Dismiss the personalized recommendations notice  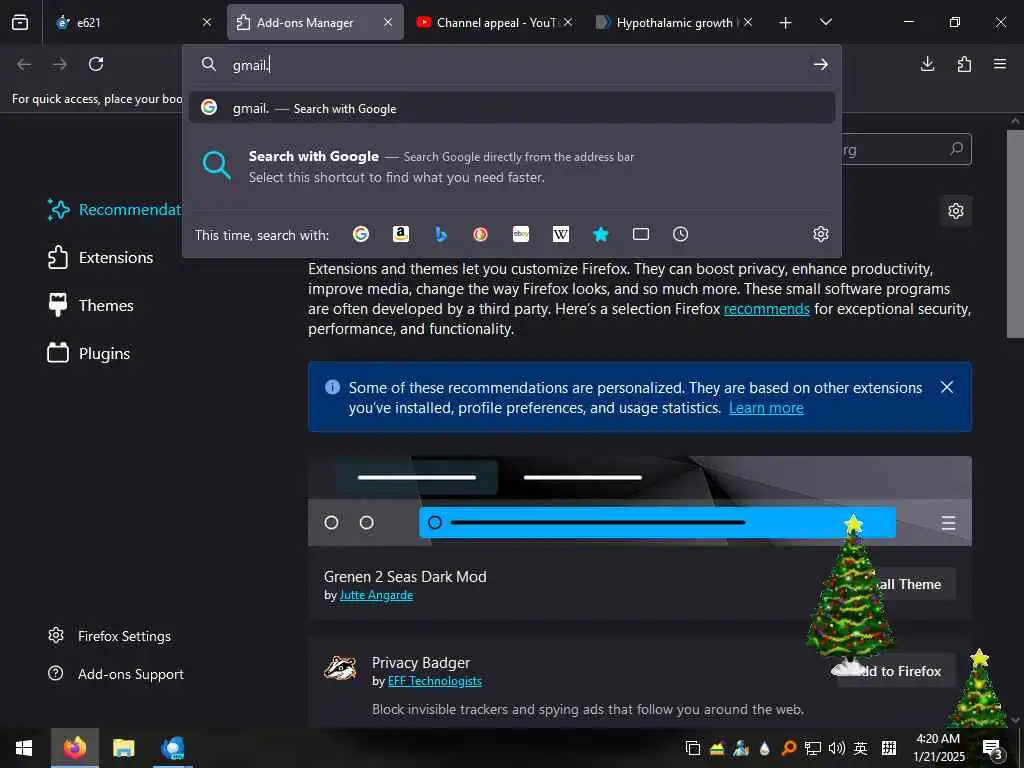point(947,387)
